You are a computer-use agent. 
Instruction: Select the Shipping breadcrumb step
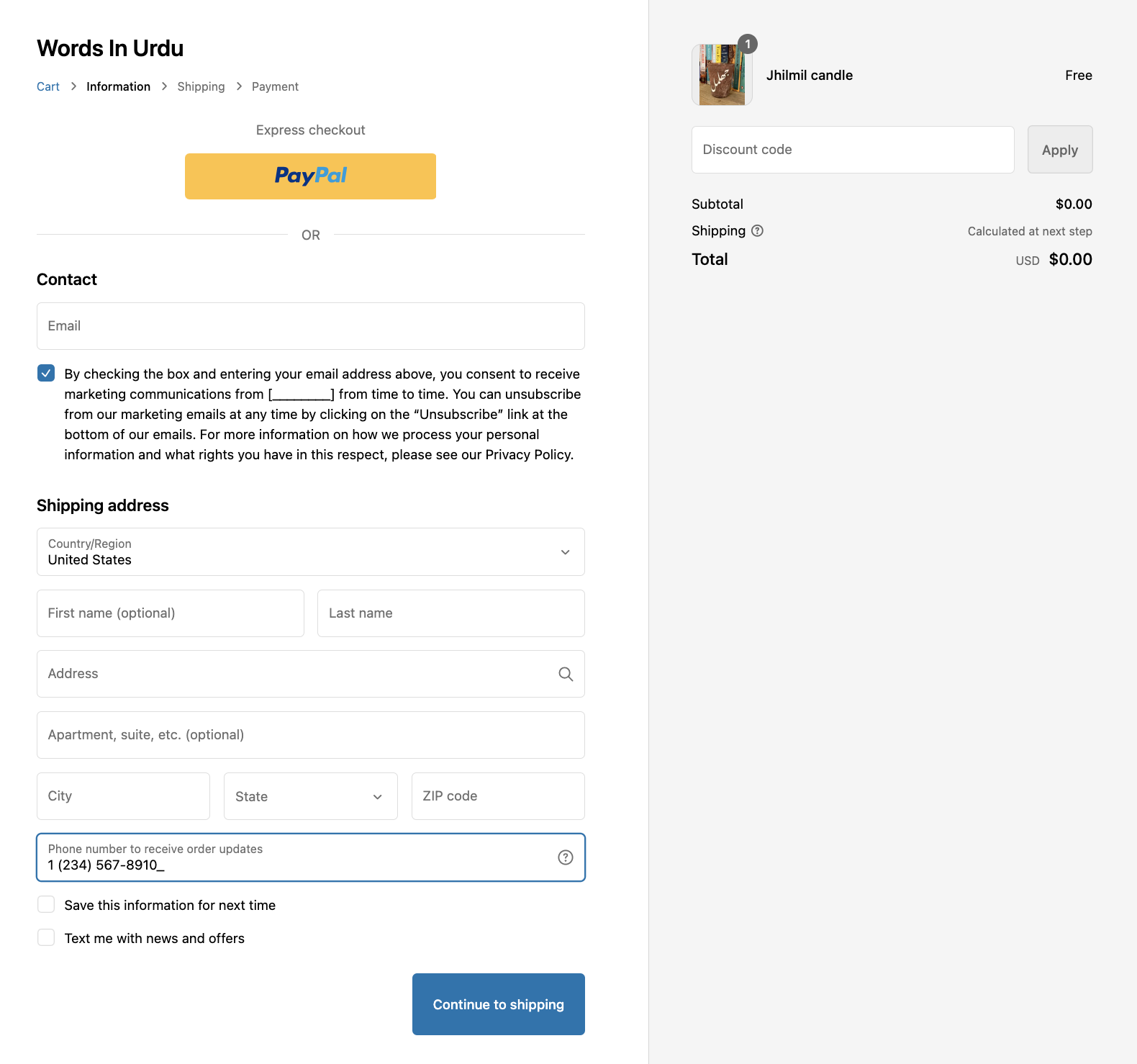(201, 86)
